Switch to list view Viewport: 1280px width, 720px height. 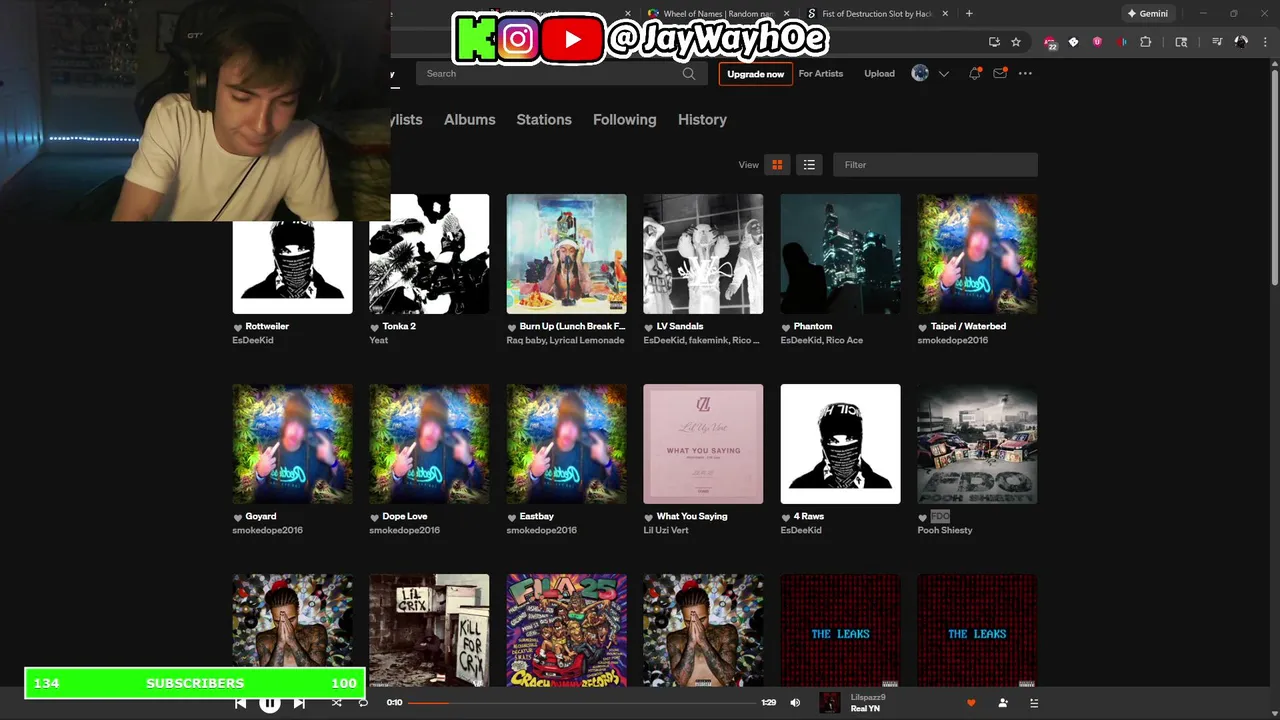point(809,165)
